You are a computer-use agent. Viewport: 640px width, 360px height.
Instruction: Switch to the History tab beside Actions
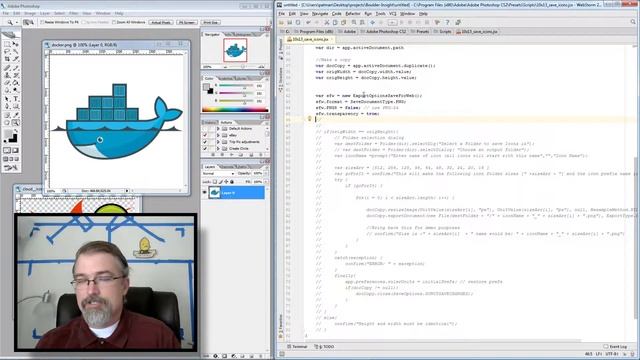[x=210, y=122]
